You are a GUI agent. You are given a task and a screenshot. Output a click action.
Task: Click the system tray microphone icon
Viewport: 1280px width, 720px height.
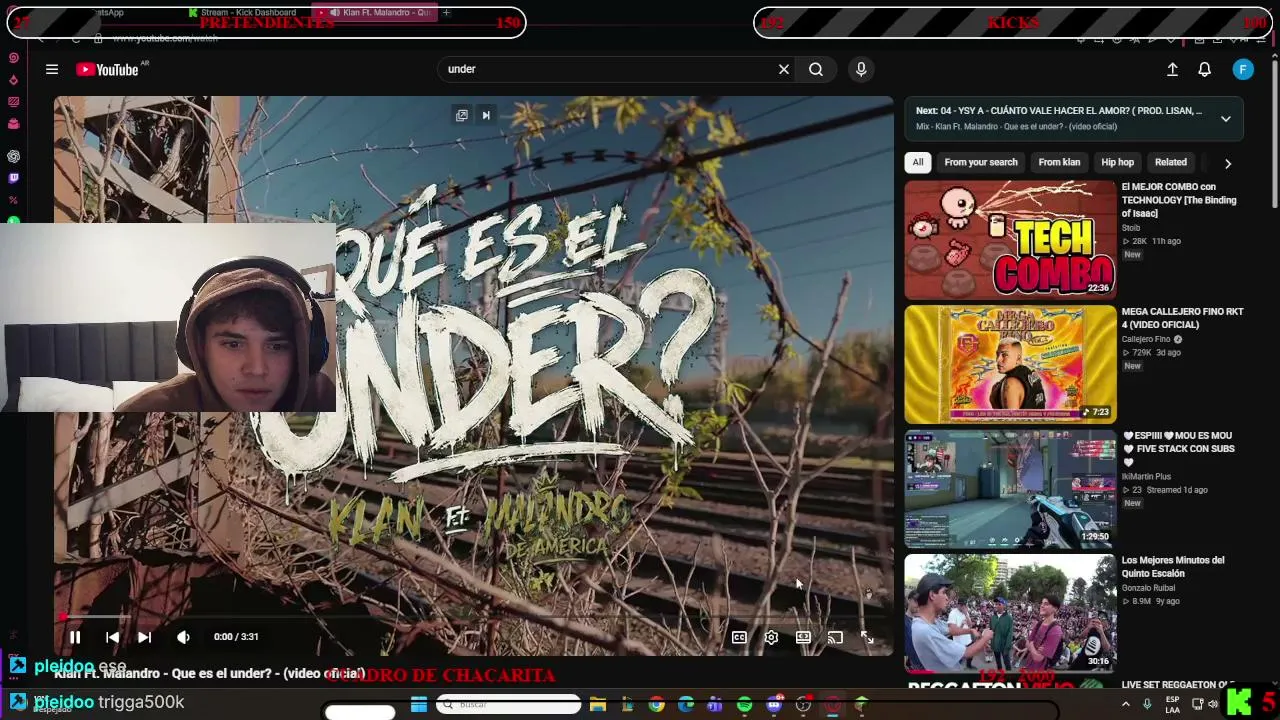pyautogui.click(x=1148, y=705)
